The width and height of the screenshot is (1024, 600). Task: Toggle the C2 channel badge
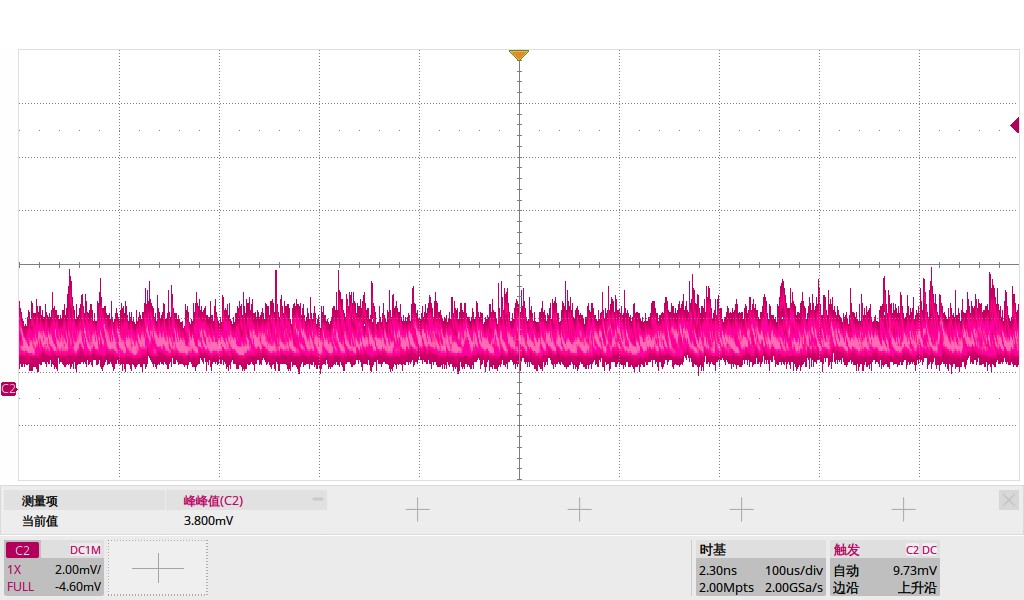point(22,550)
